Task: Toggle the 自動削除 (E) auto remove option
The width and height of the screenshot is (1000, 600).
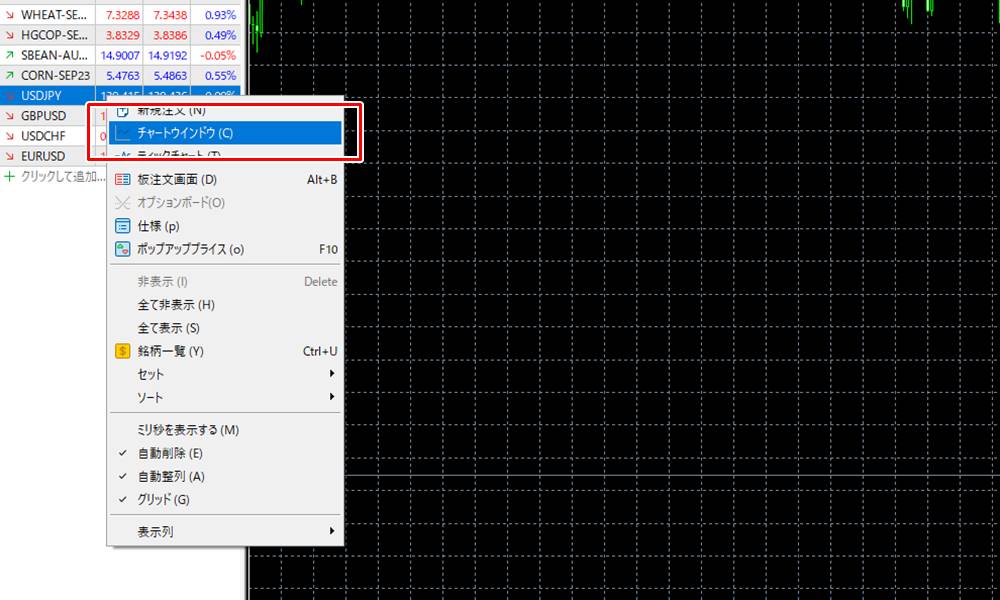Action: (x=168, y=453)
